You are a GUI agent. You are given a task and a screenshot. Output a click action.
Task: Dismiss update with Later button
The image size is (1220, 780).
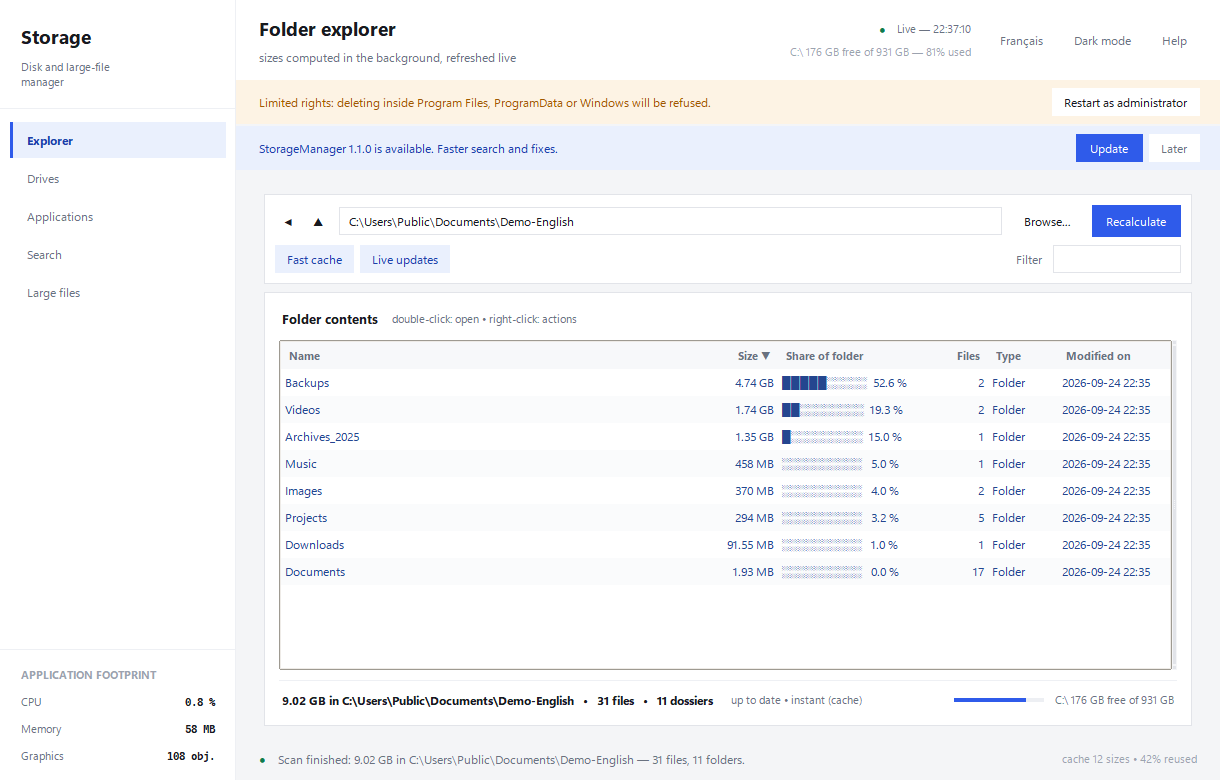(1174, 149)
